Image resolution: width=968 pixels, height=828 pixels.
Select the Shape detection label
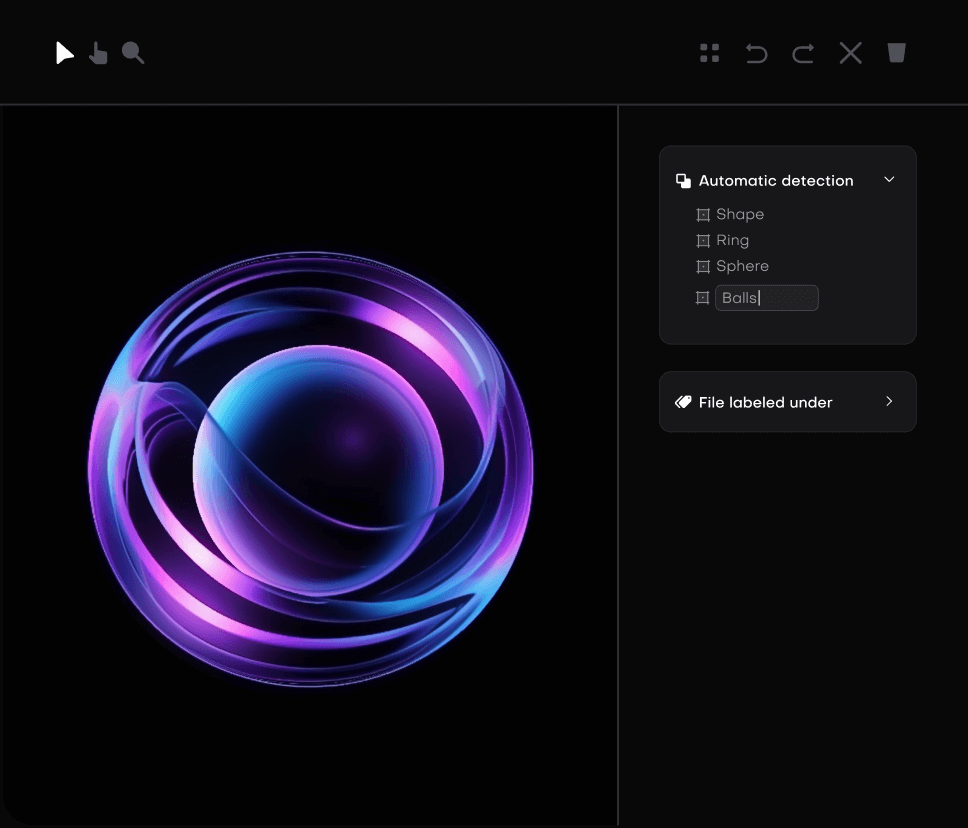(740, 214)
